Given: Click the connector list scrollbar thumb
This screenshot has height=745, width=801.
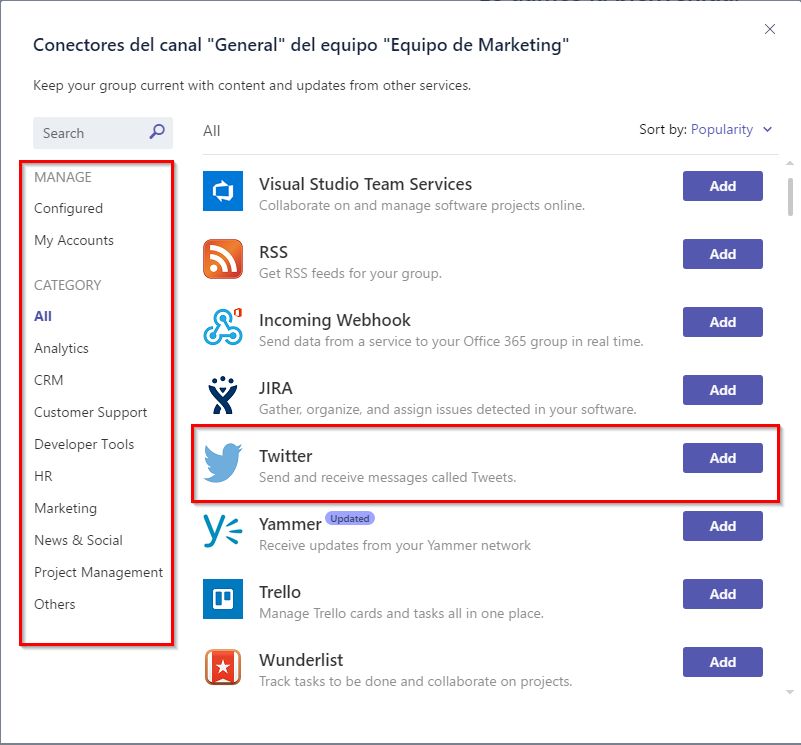Looking at the screenshot, I should tap(790, 197).
